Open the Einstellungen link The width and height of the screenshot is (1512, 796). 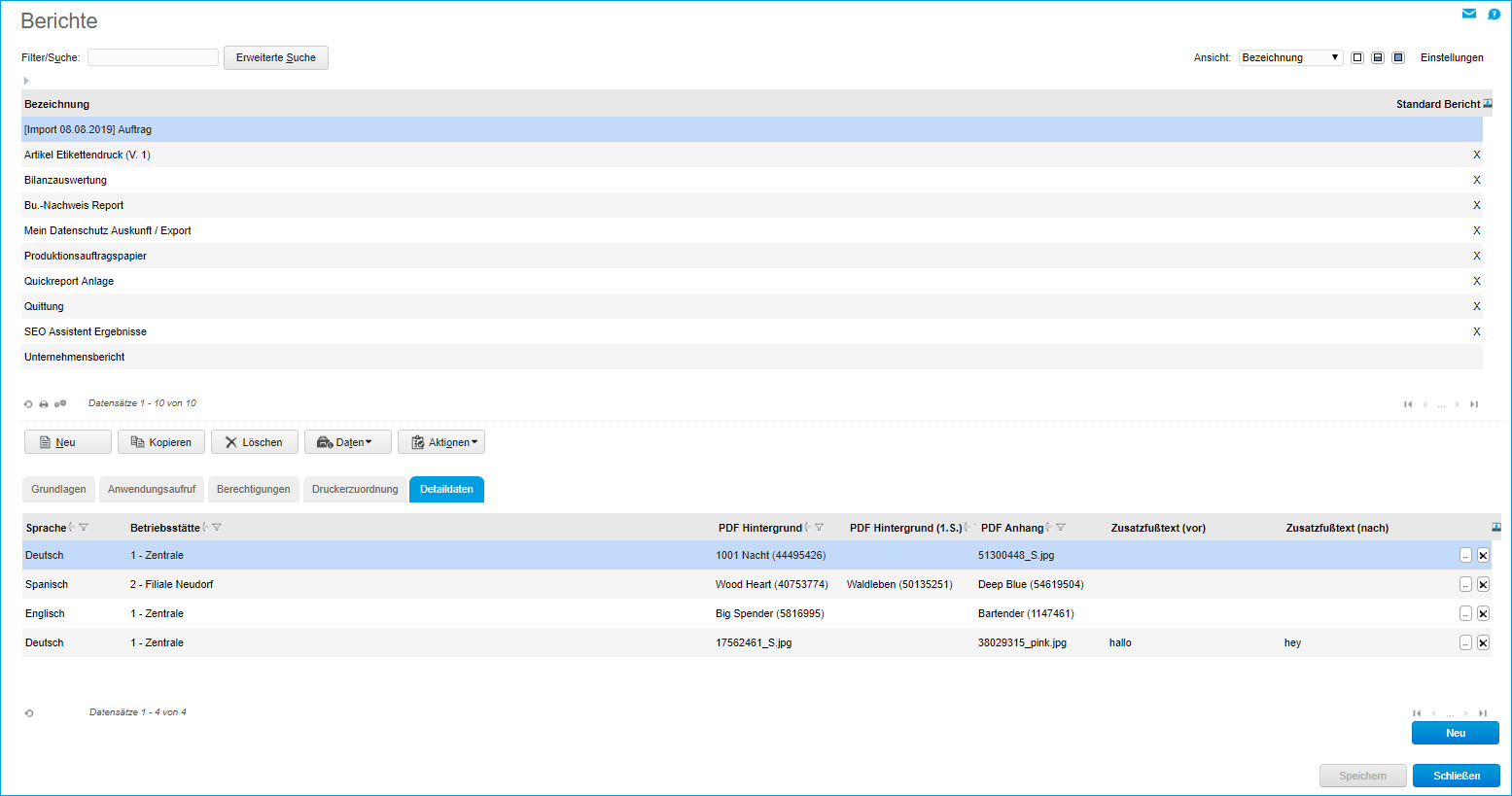(1452, 57)
